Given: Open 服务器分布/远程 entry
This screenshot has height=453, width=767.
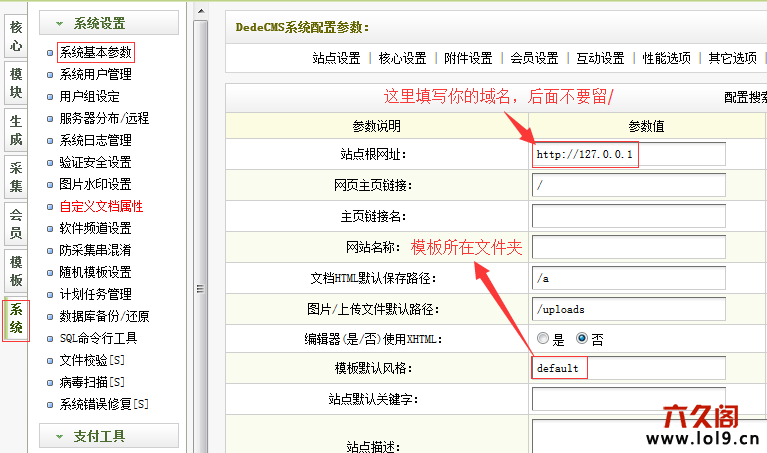Looking at the screenshot, I should coord(104,118).
